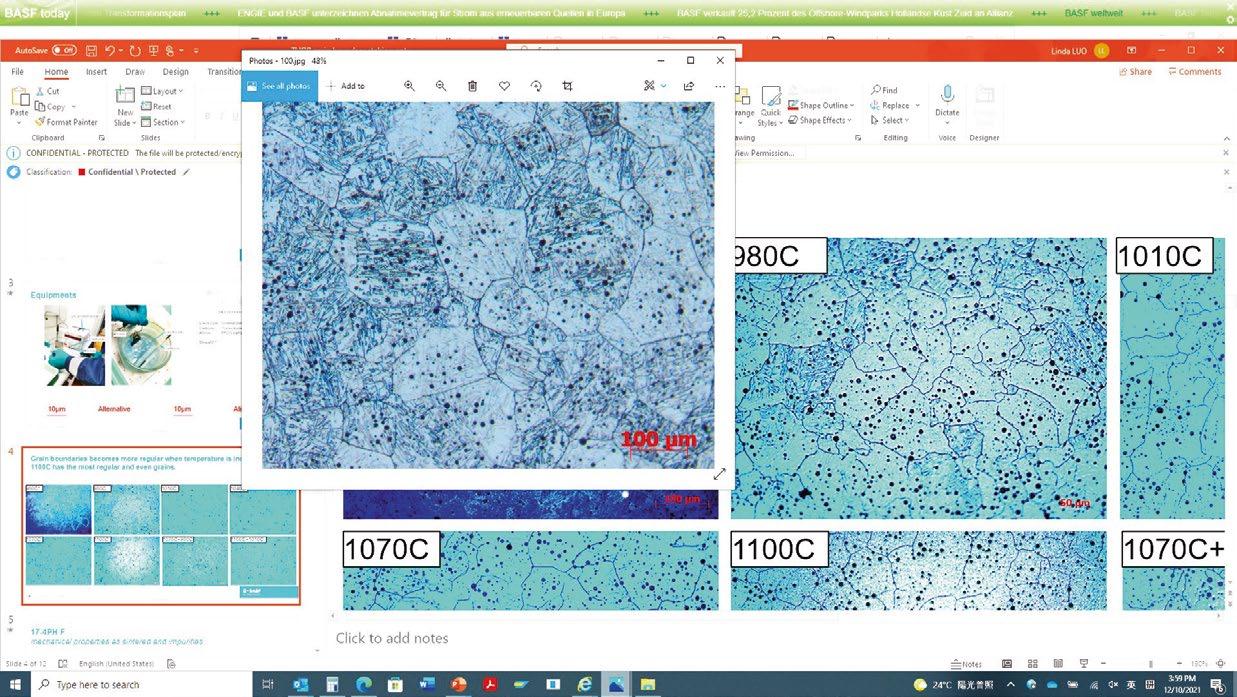Open the Action Center notifications icon
Viewport: 1237px width, 697px height.
click(1218, 685)
